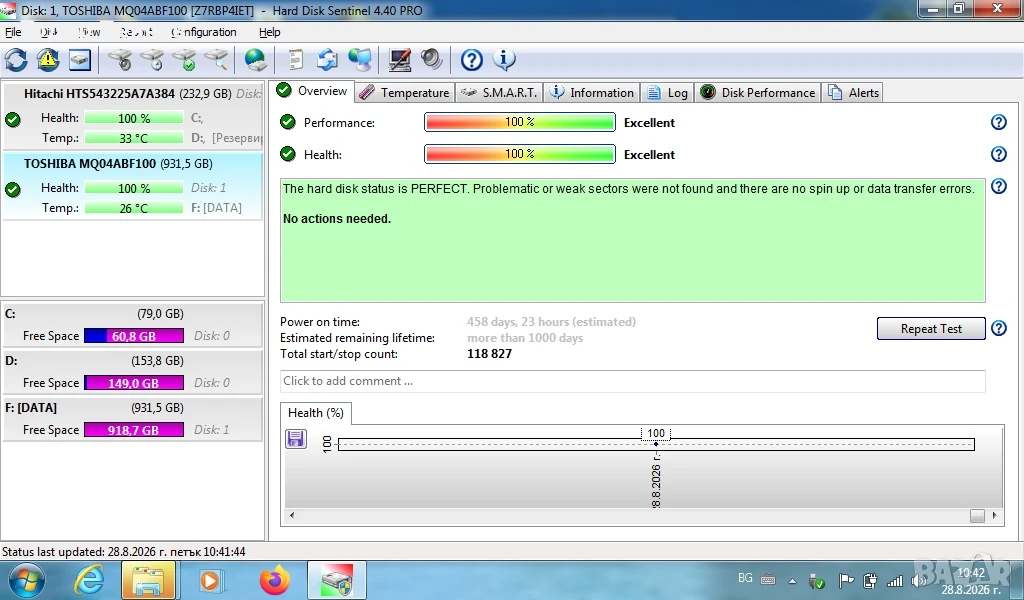This screenshot has width=1024, height=600.
Task: Switch to the Disk Performance tab
Action: point(758,93)
